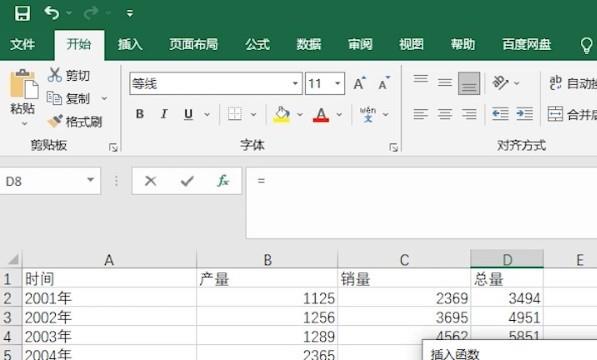Open the 百度网盘 tab
This screenshot has width=597, height=360.
point(527,45)
